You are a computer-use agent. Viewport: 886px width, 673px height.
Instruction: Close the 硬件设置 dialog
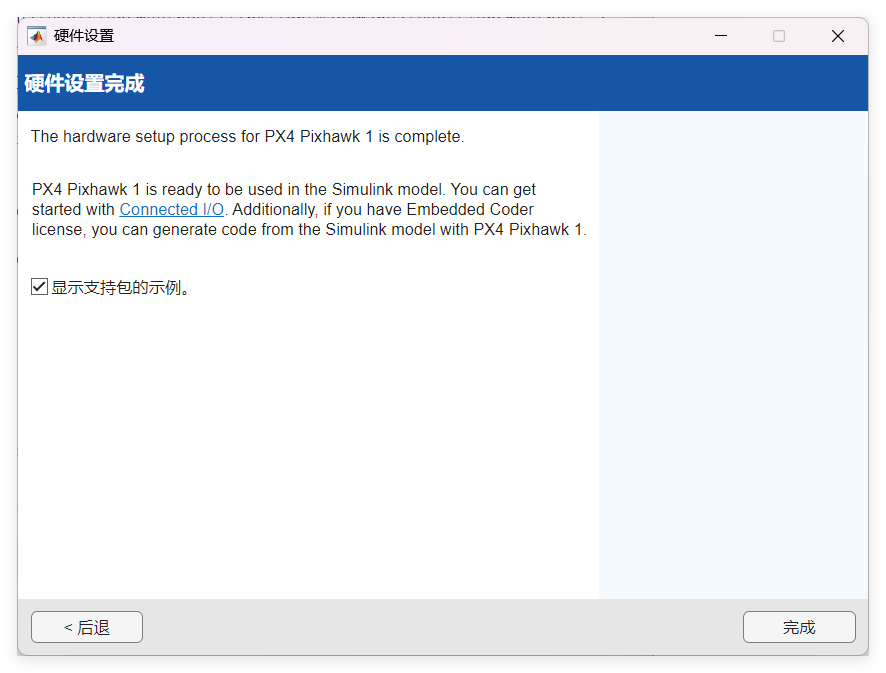point(838,36)
